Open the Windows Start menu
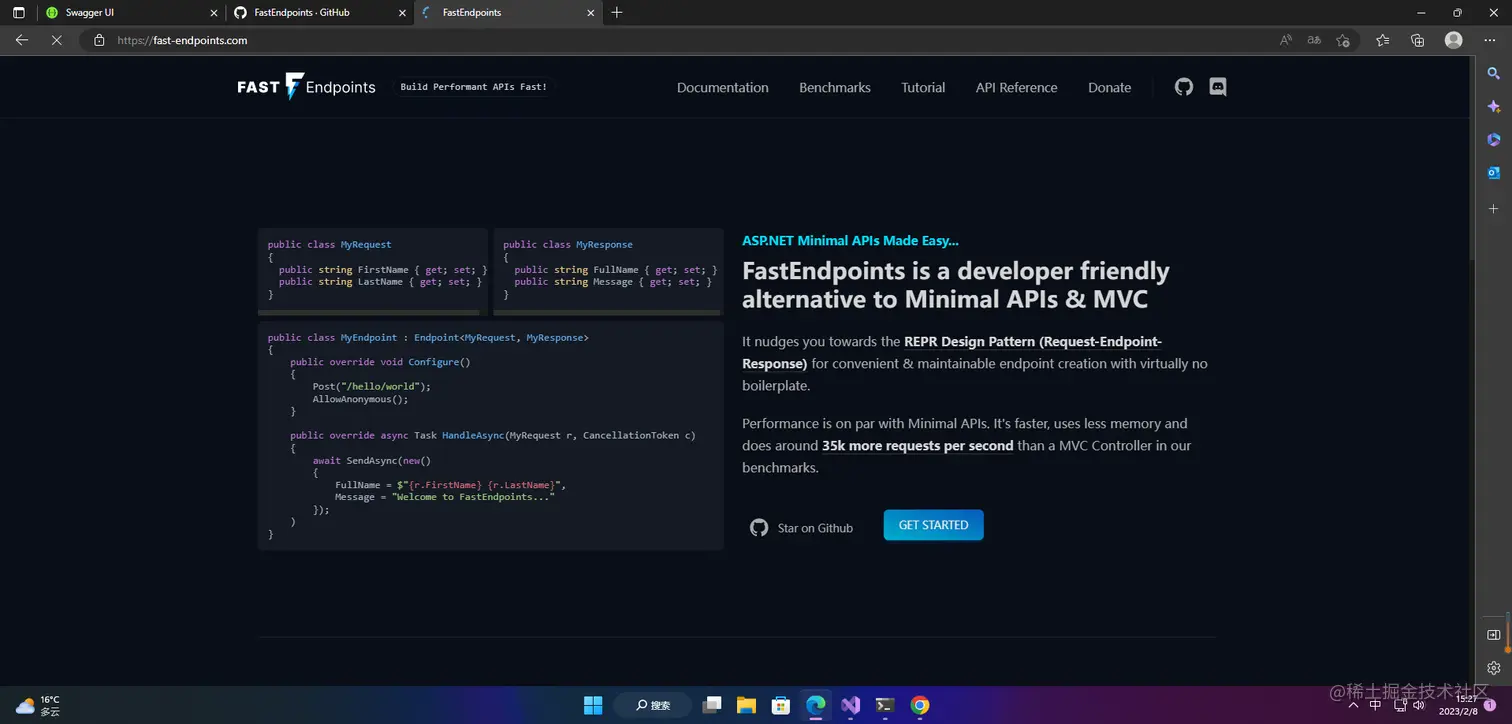This screenshot has height=724, width=1512. tap(593, 705)
